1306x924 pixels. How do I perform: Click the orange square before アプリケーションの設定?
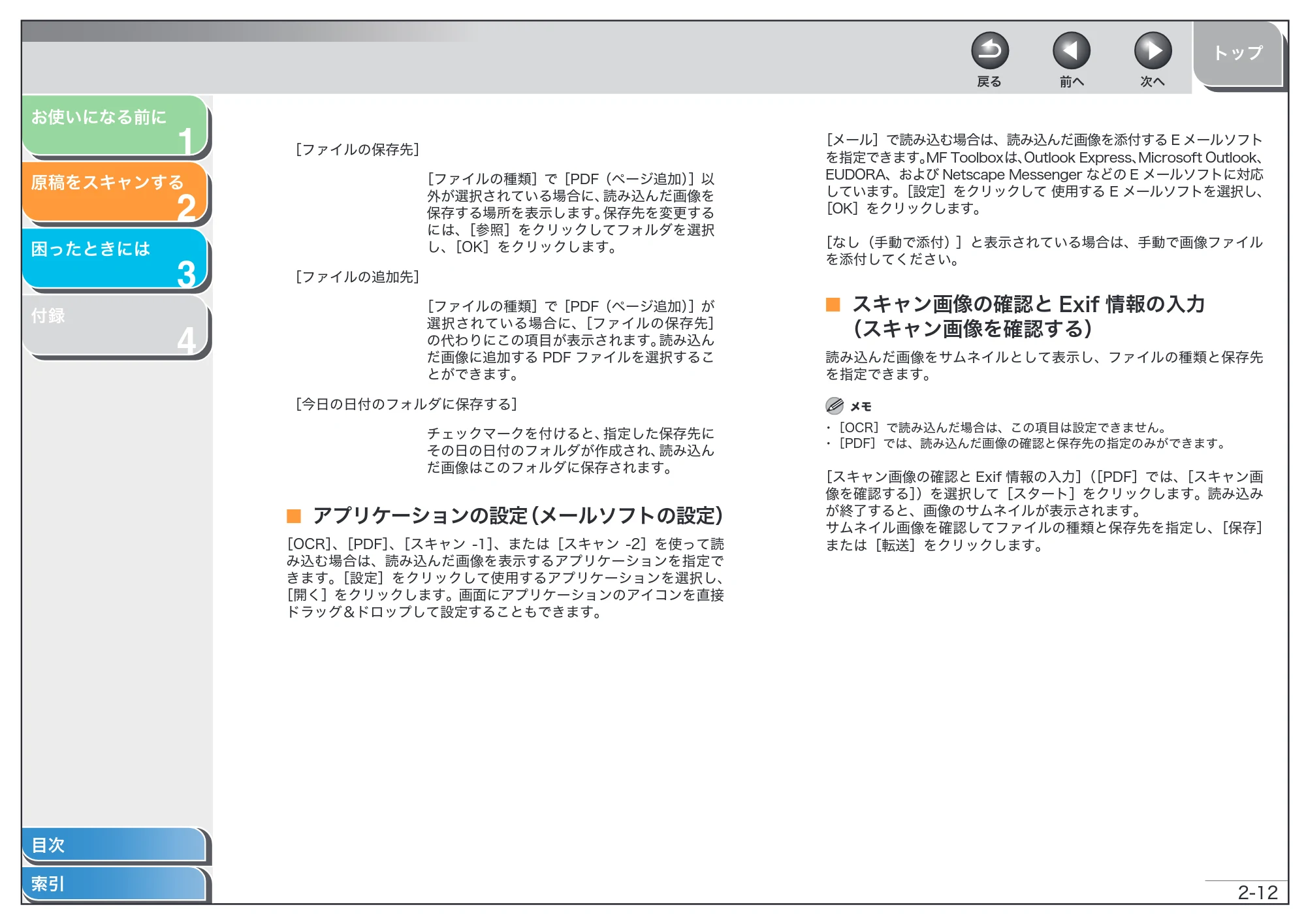[x=294, y=516]
